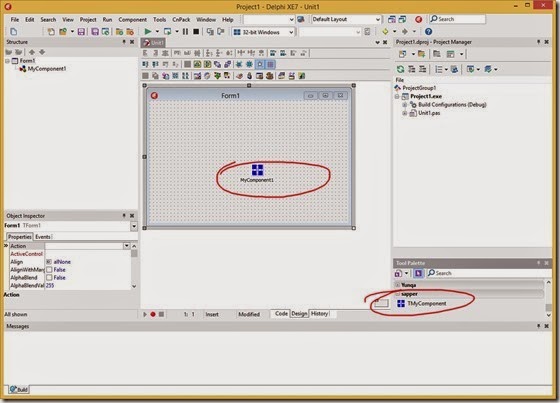Open the Tools menu
Image resolution: width=560 pixels, height=403 pixels.
click(x=159, y=19)
